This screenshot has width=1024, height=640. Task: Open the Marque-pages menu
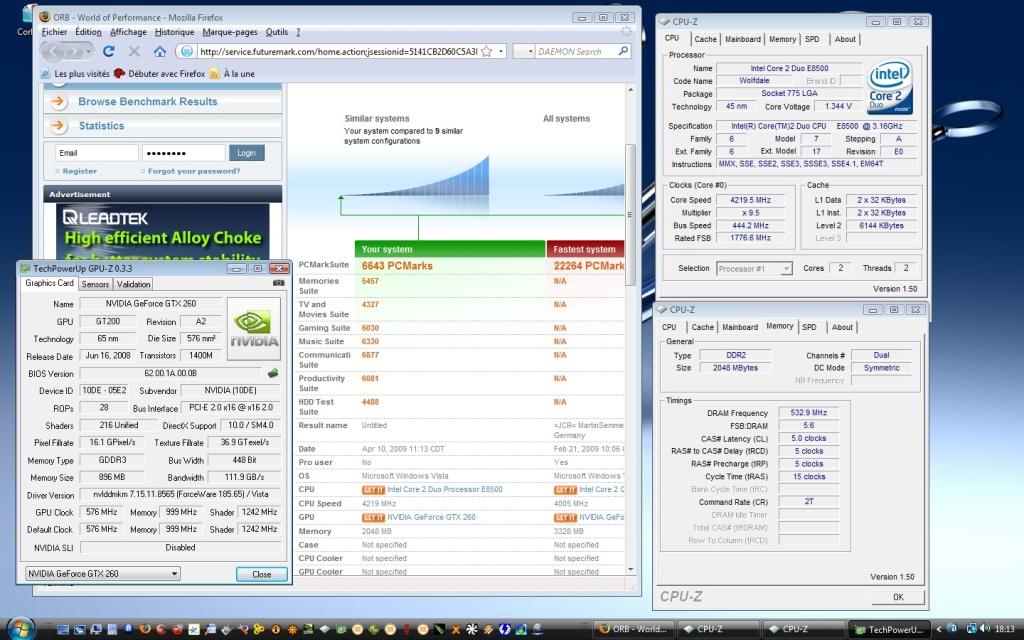[x=230, y=32]
